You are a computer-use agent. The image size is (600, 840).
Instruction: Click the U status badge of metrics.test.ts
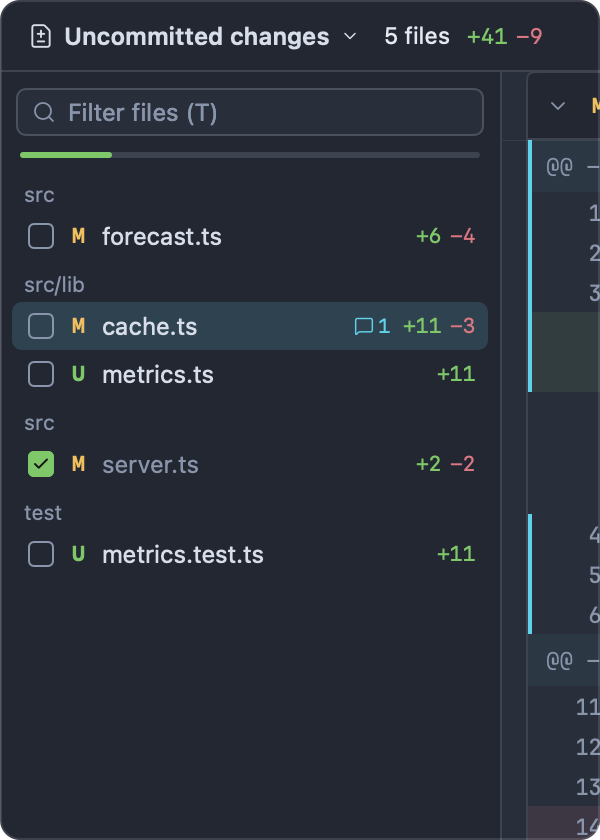point(78,553)
